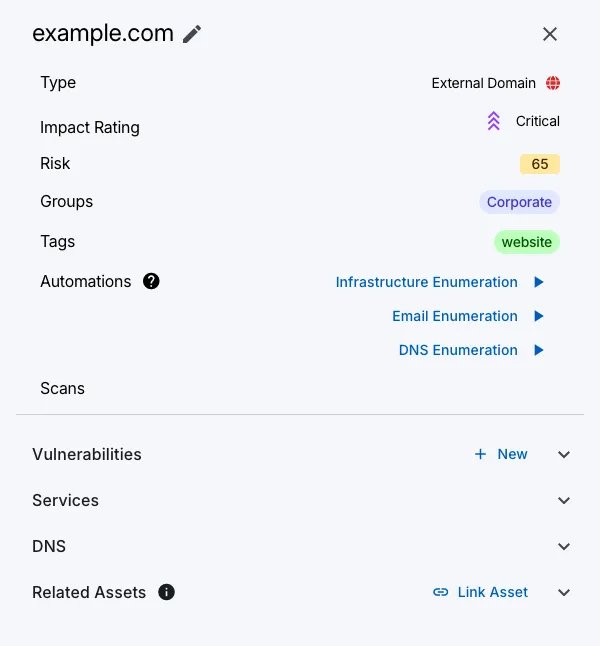Viewport: 600px width, 646px height.
Task: Close the example.com asset panel
Action: tap(550, 34)
